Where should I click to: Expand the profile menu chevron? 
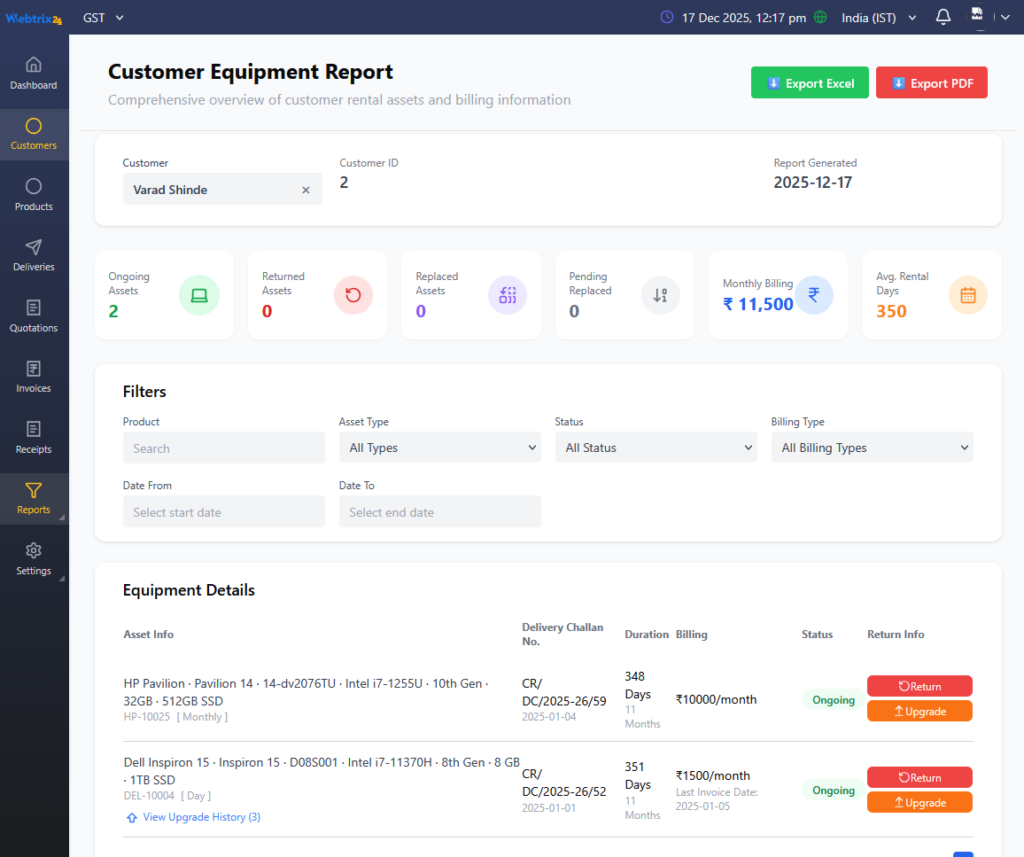[1005, 18]
